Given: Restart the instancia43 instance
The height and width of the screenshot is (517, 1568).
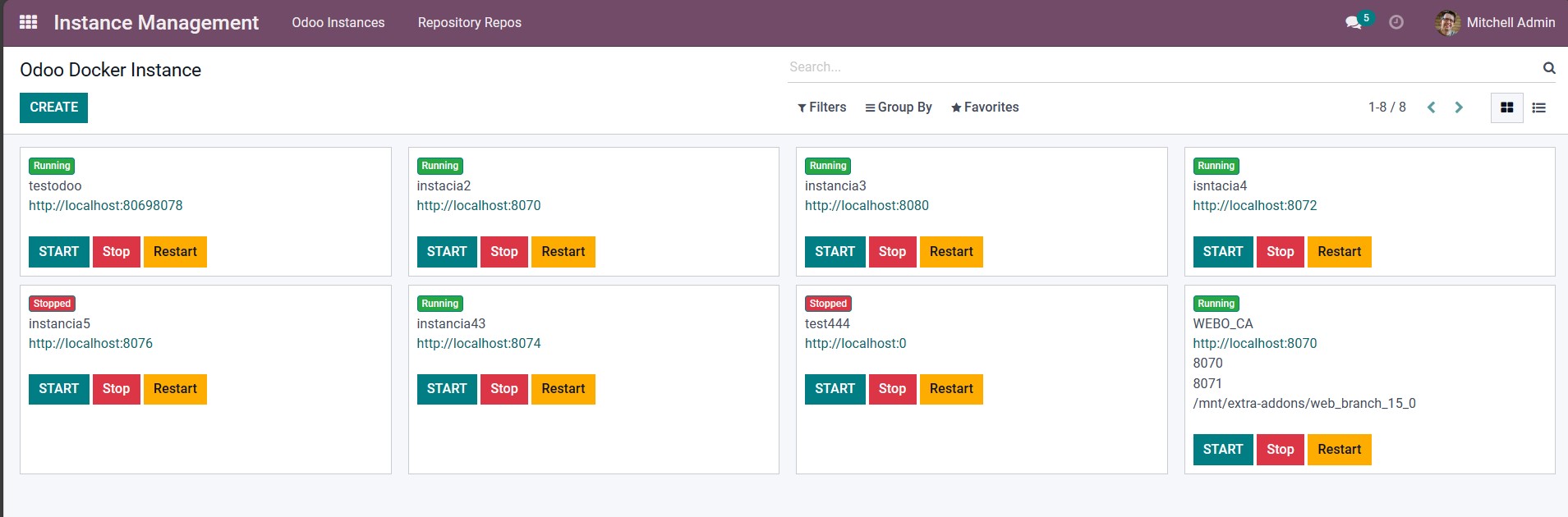Looking at the screenshot, I should coord(563,389).
